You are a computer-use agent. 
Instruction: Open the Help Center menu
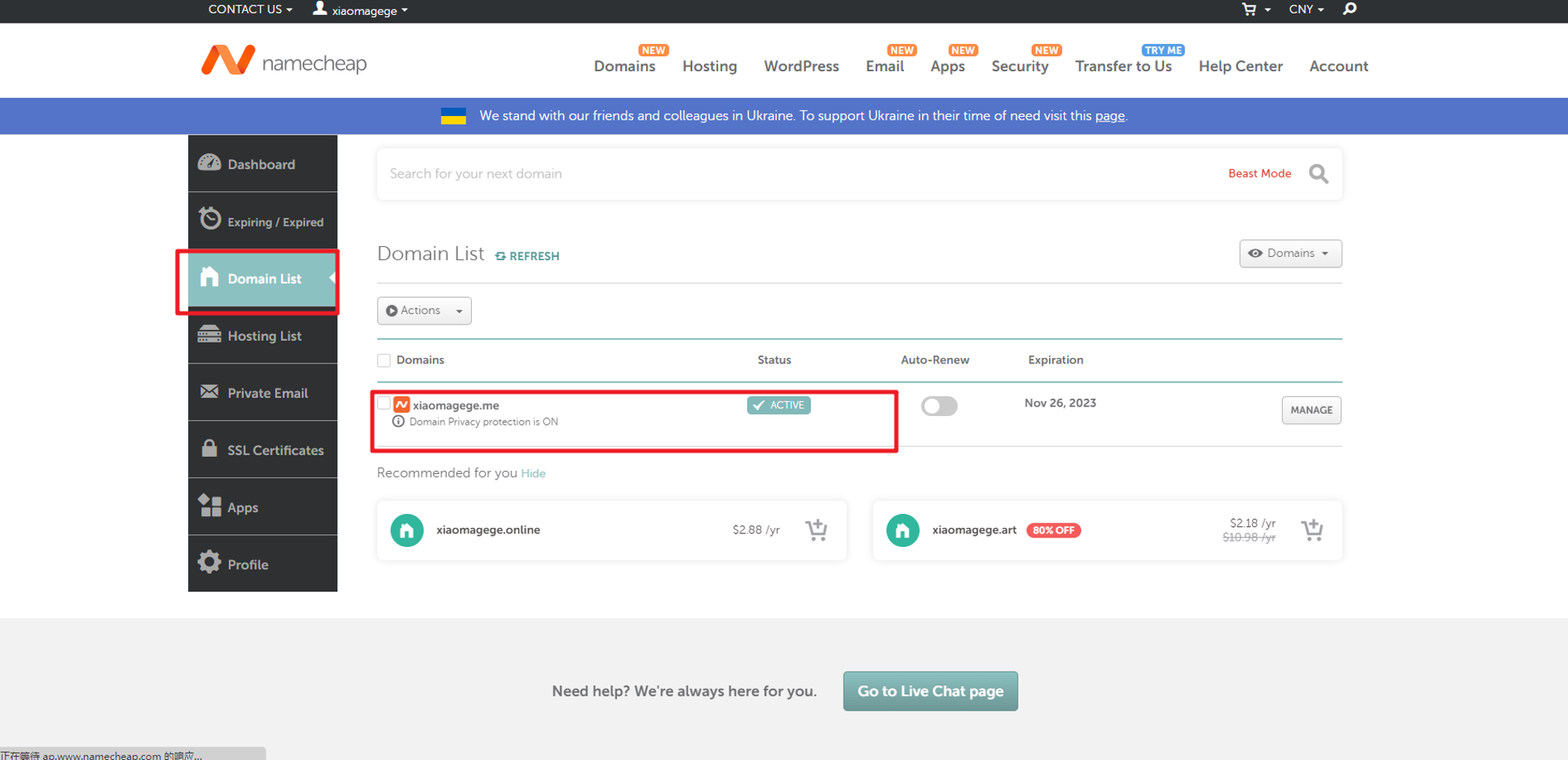coord(1240,67)
